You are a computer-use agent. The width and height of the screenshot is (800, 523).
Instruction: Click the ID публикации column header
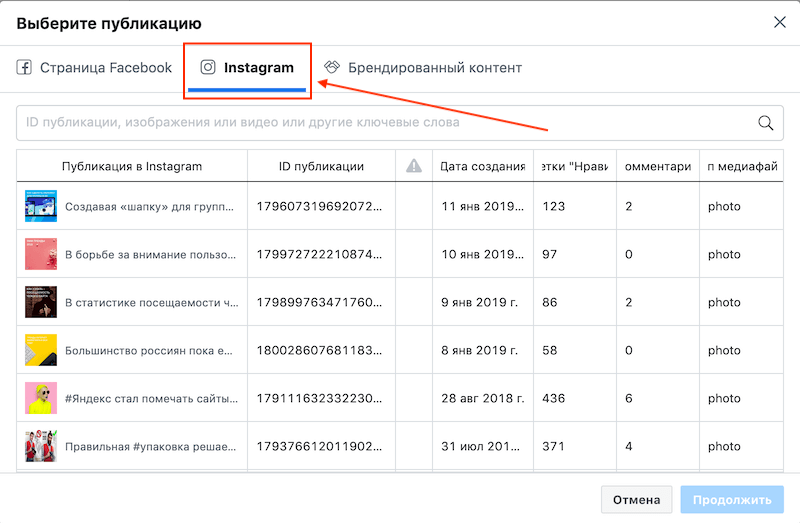pyautogui.click(x=321, y=166)
